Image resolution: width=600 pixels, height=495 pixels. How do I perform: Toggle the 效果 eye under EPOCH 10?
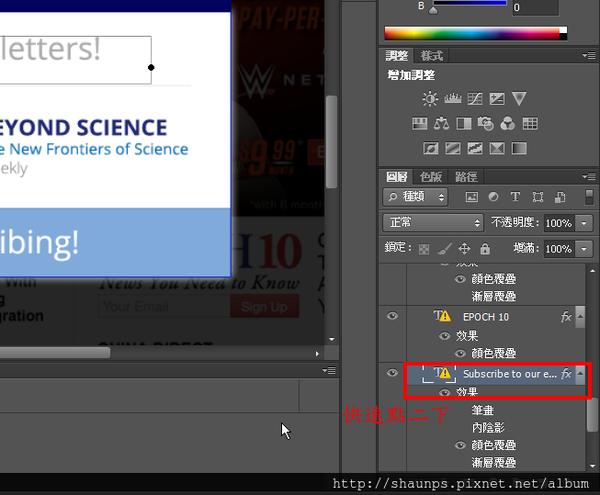coord(445,336)
